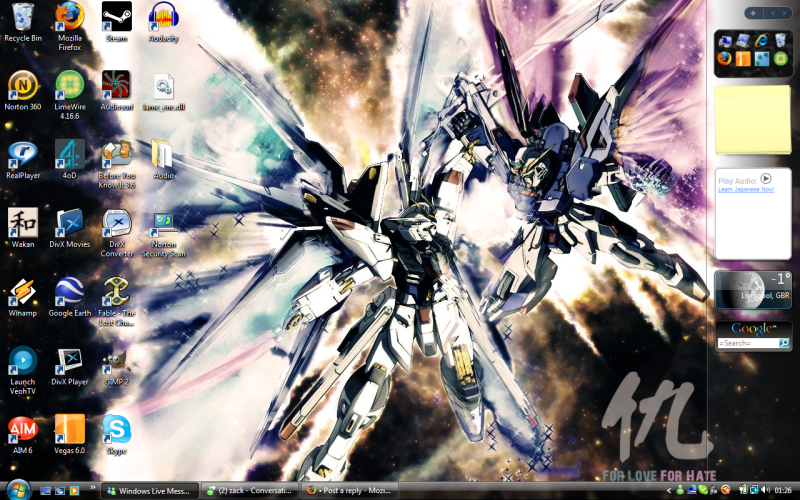800x500 pixels.
Task: Open the Liverpool, GBR weather gadget
Action: coord(753,290)
